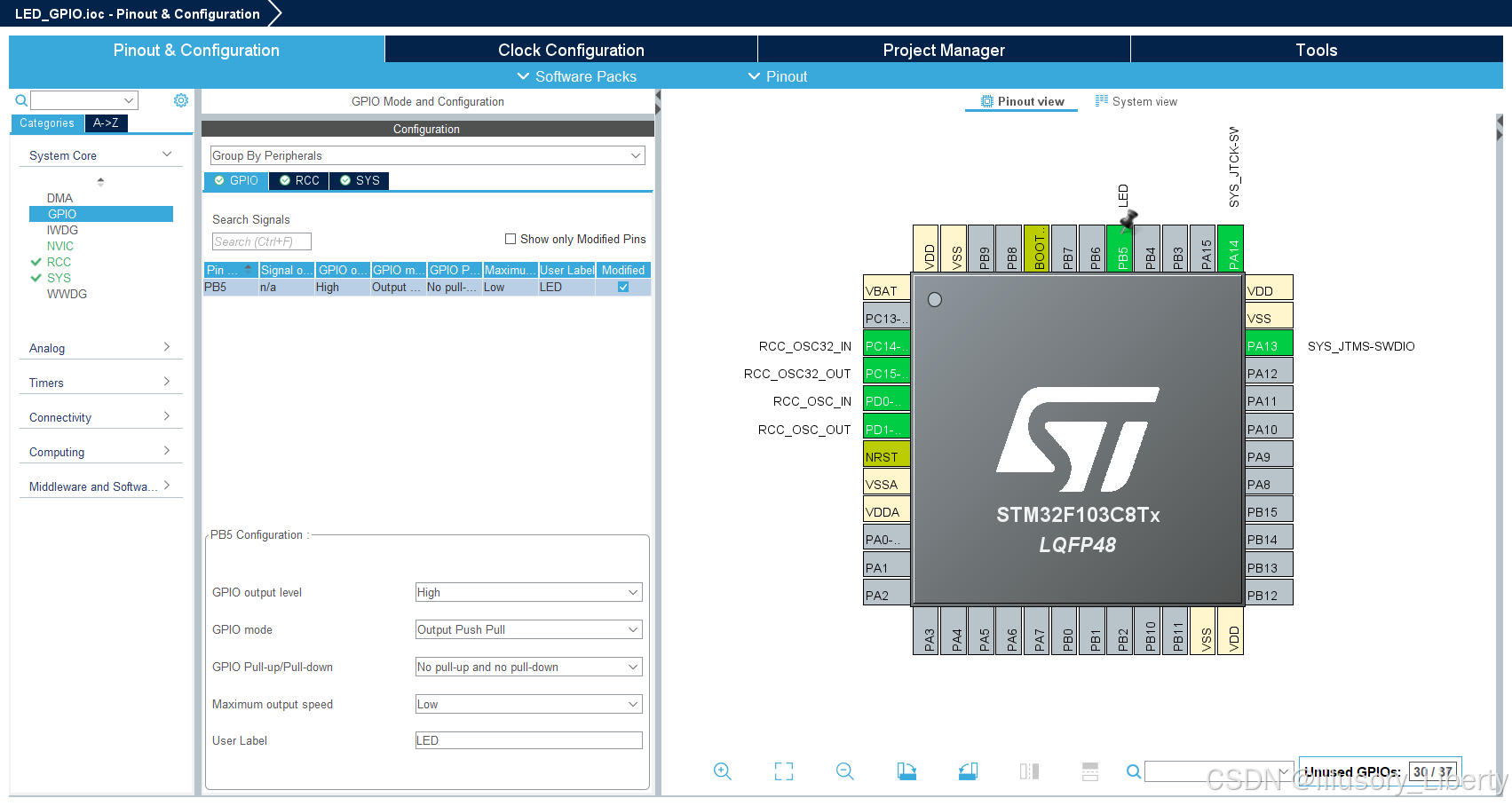Click the System view grid icon
Image resolution: width=1512 pixels, height=806 pixels.
coord(1102,101)
